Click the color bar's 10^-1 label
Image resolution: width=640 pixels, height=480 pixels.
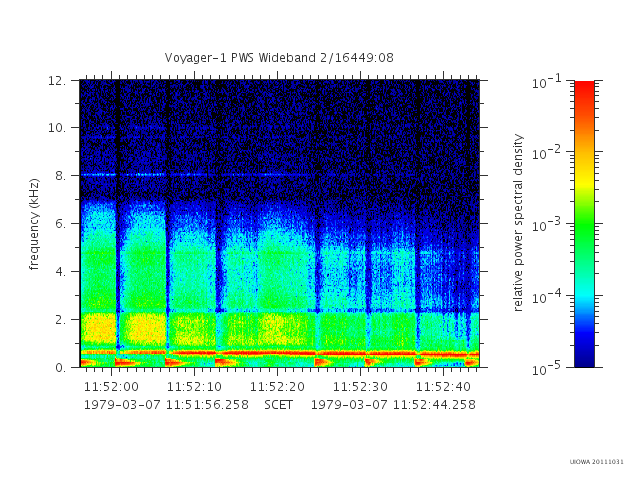pyautogui.click(x=547, y=82)
